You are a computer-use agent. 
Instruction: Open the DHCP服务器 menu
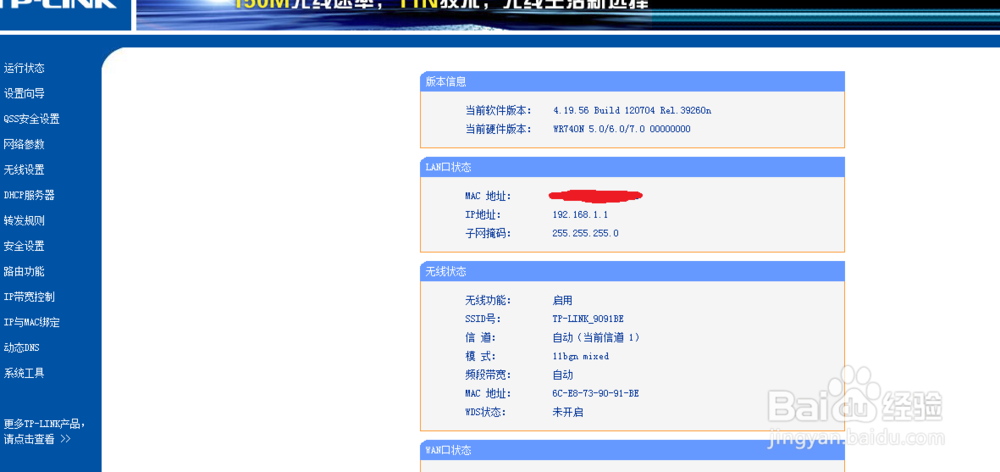pyautogui.click(x=29, y=195)
